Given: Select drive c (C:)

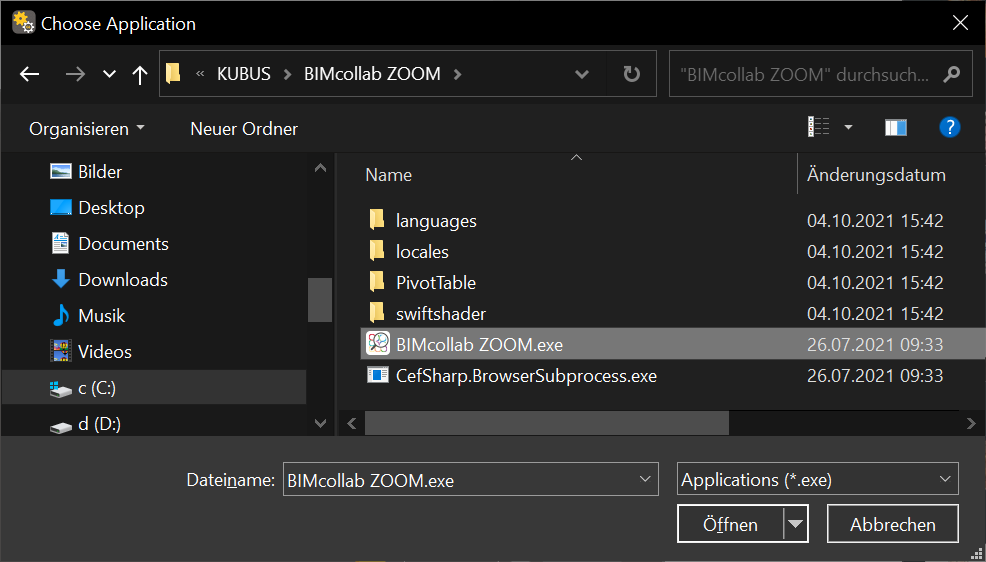Looking at the screenshot, I should (x=153, y=388).
